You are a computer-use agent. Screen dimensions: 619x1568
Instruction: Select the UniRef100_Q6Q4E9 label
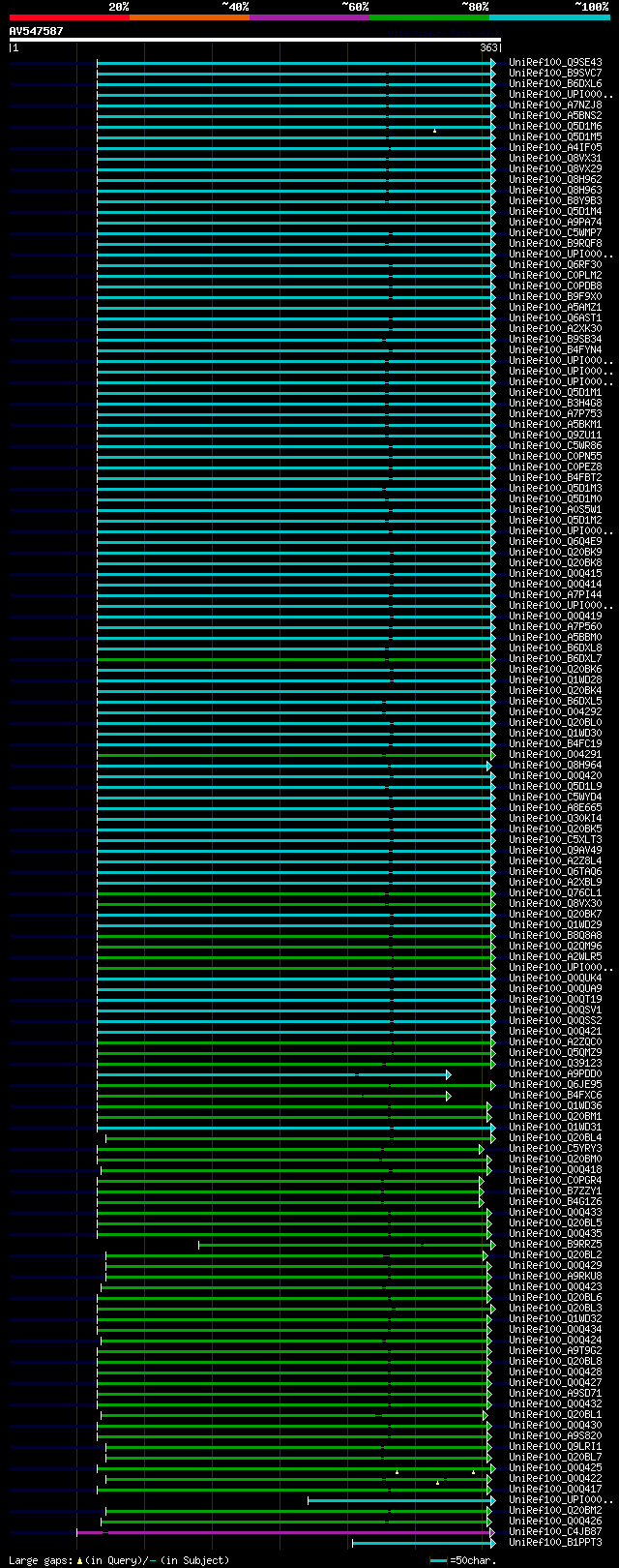click(x=555, y=542)
